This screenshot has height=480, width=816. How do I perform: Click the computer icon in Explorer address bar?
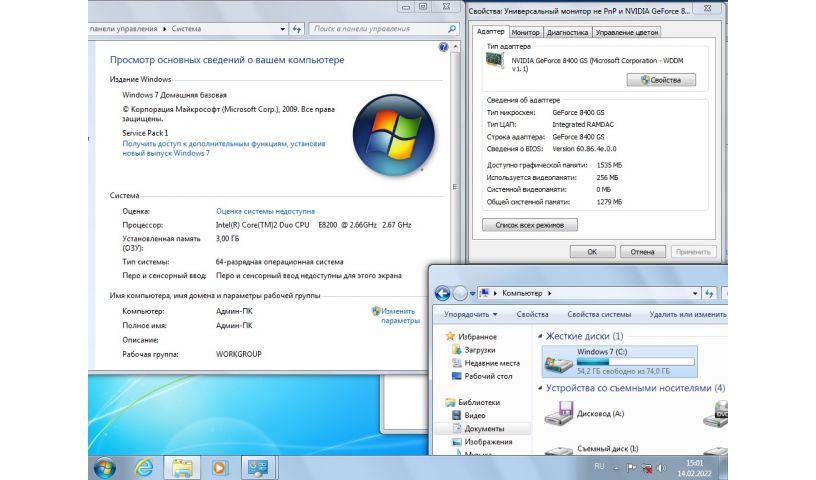pos(484,293)
